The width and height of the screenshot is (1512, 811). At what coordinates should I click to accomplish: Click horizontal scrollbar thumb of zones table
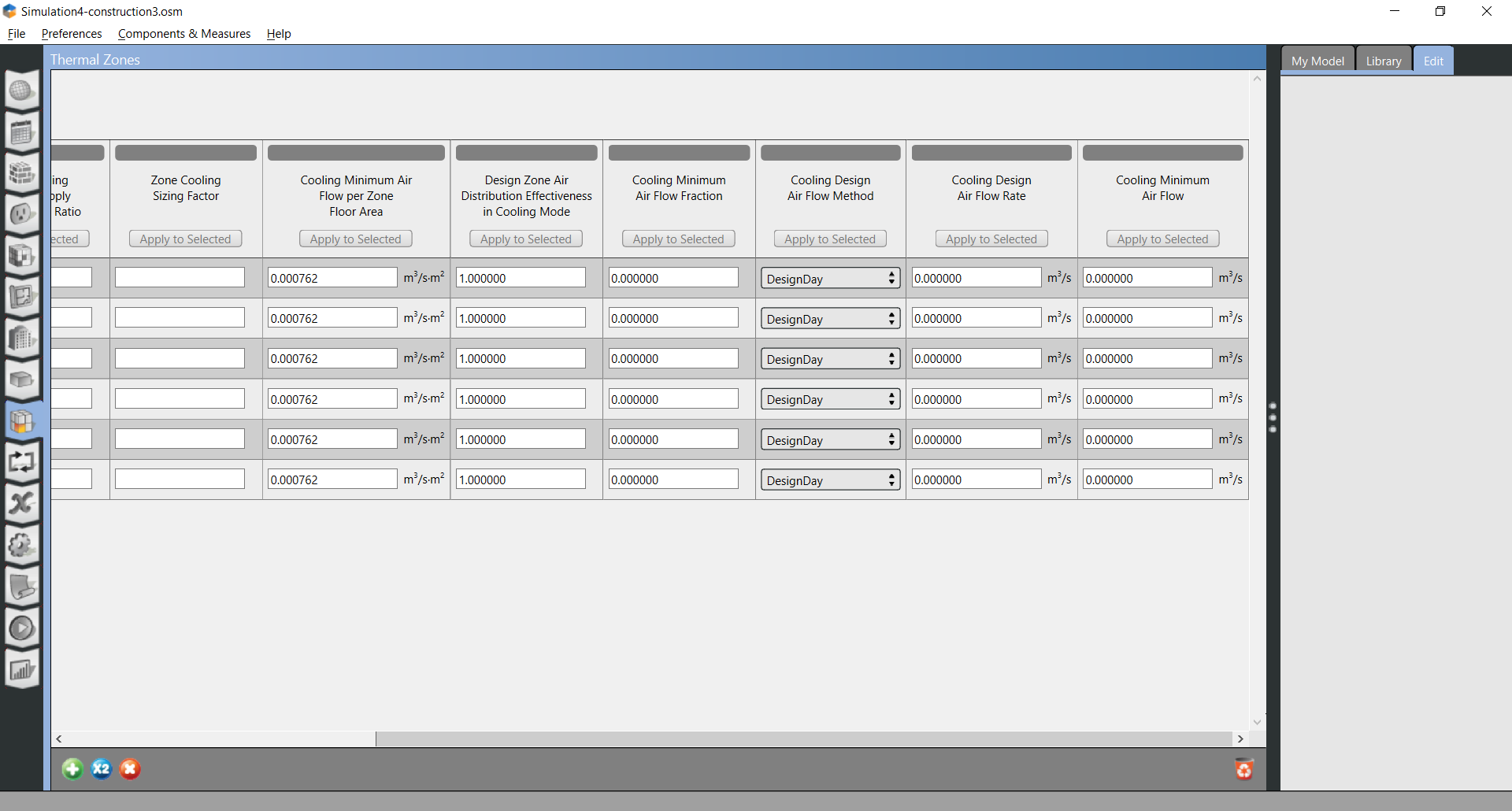[x=803, y=739]
